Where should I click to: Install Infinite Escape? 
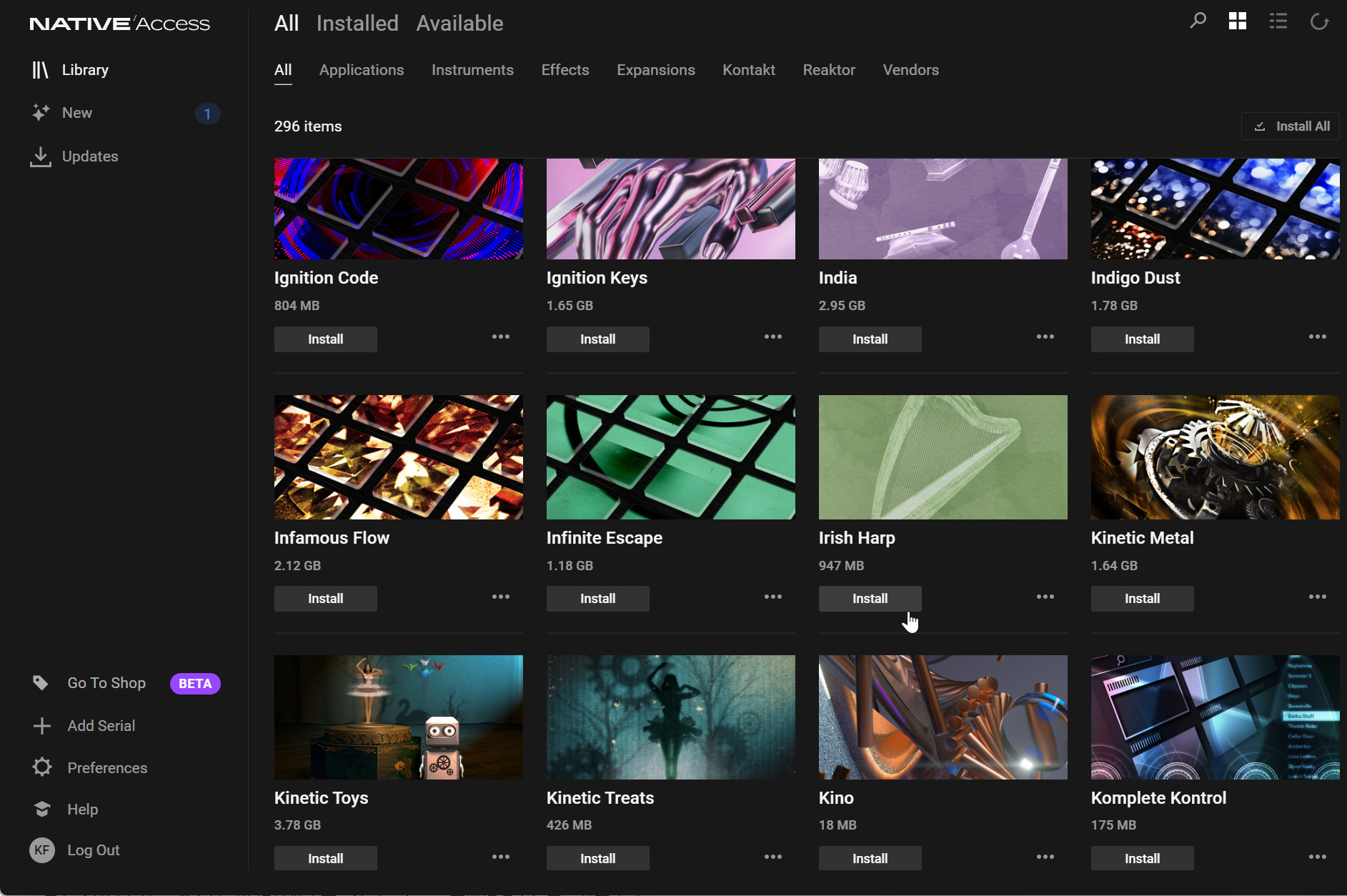click(598, 599)
